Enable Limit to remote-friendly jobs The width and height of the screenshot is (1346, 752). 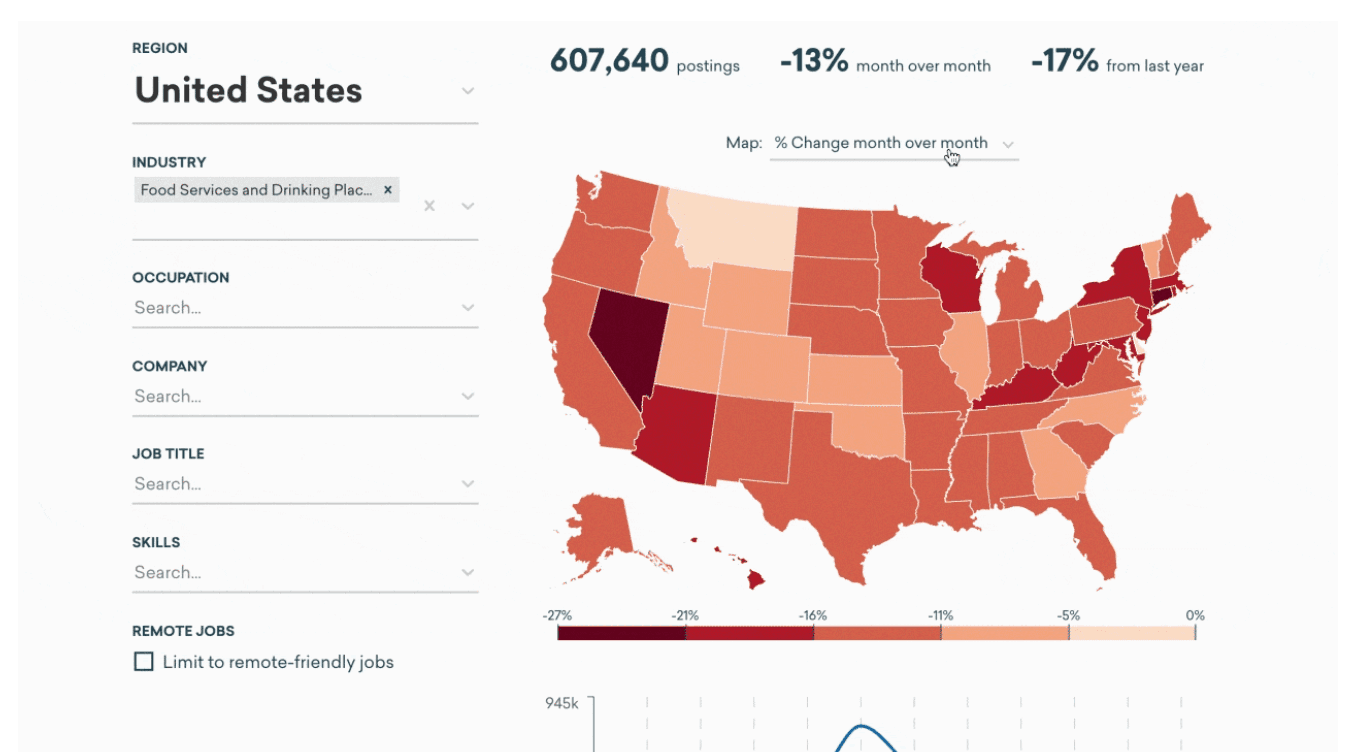coord(144,662)
